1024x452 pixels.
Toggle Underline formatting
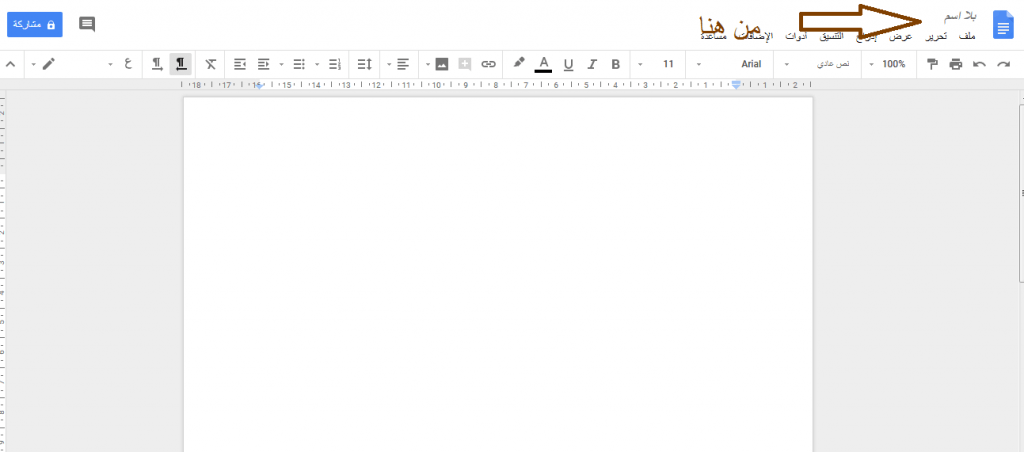click(568, 64)
